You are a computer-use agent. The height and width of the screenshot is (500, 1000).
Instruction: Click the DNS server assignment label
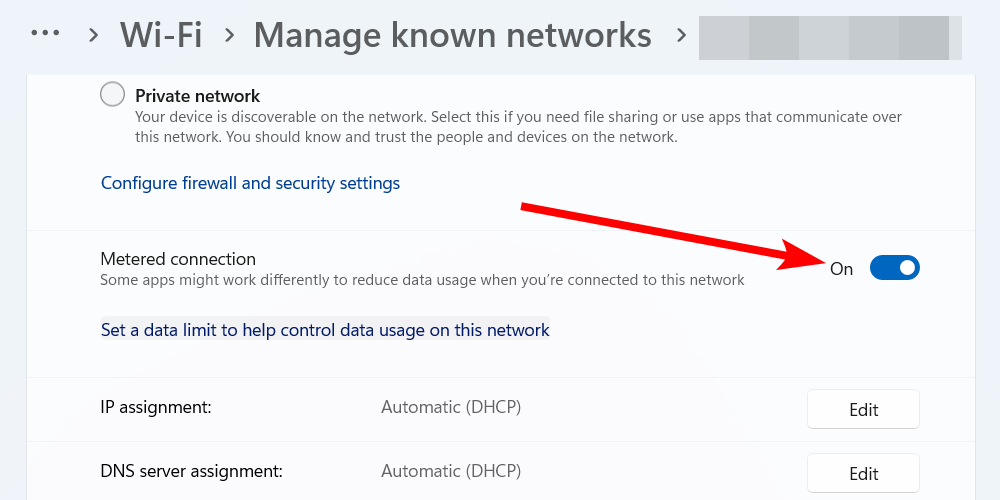(192, 470)
